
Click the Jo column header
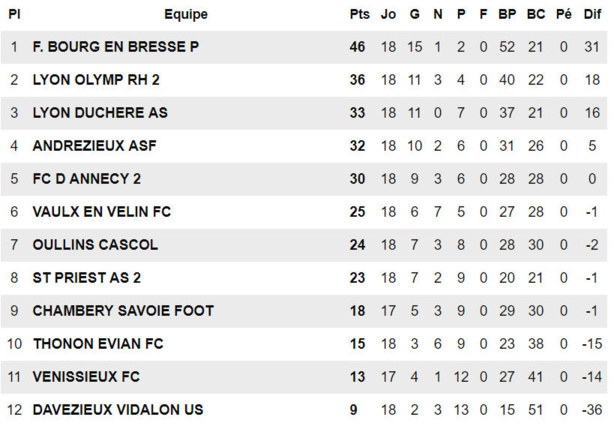click(388, 15)
